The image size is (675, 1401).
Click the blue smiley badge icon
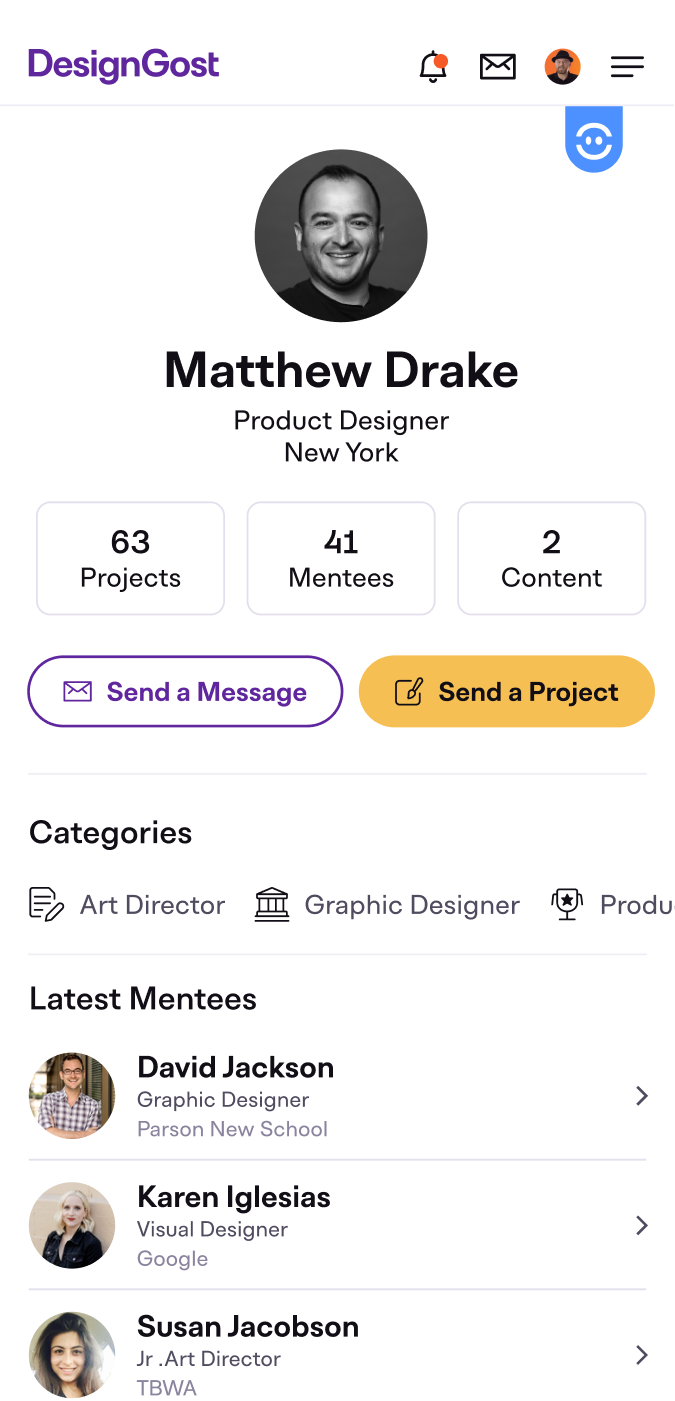coord(594,140)
